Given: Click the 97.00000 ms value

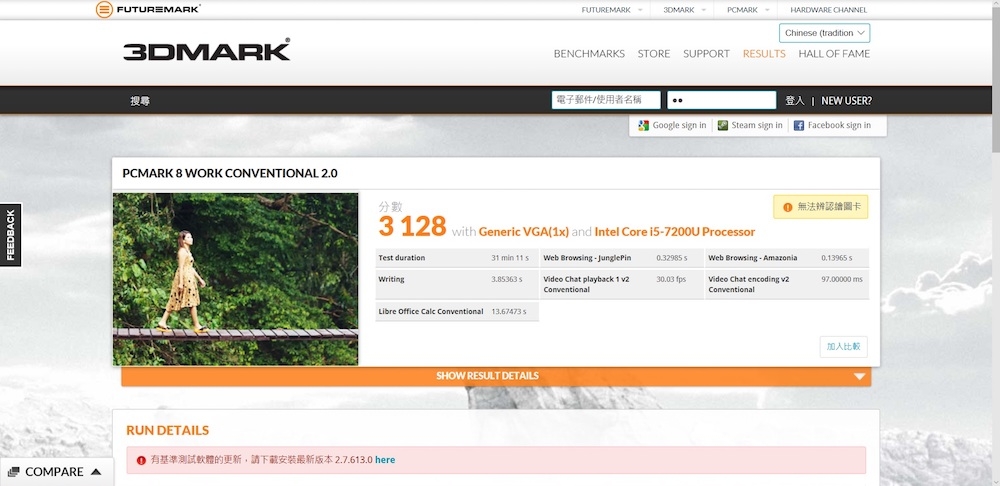Looking at the screenshot, I should tap(842, 279).
